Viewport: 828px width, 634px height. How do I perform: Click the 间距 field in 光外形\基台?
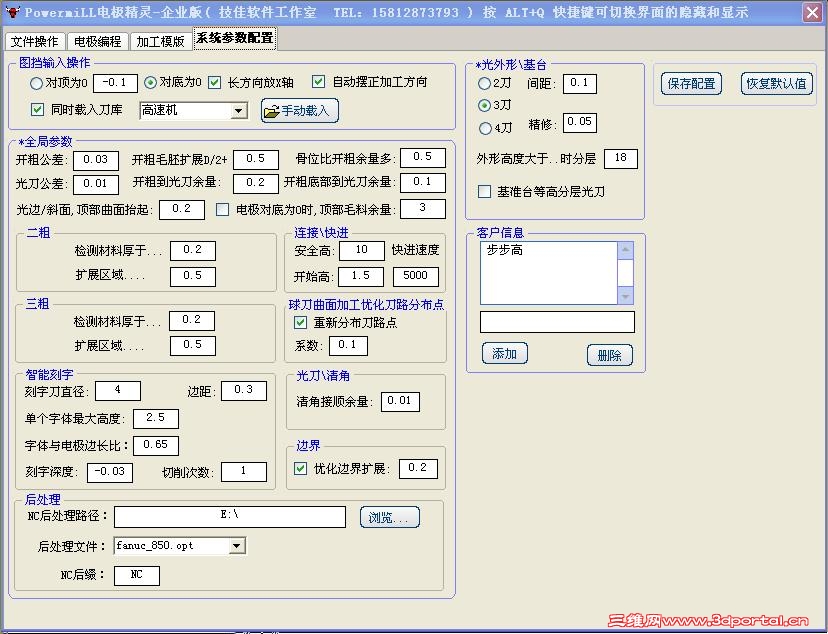coord(579,83)
